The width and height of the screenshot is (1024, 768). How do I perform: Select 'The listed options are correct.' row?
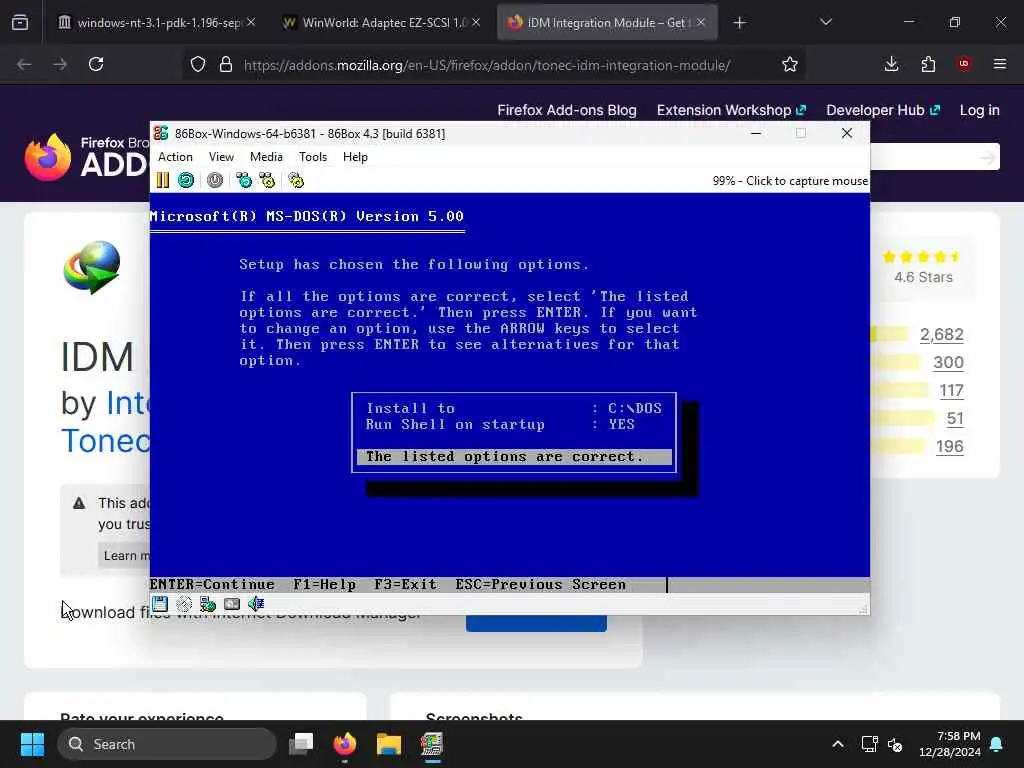tap(515, 456)
